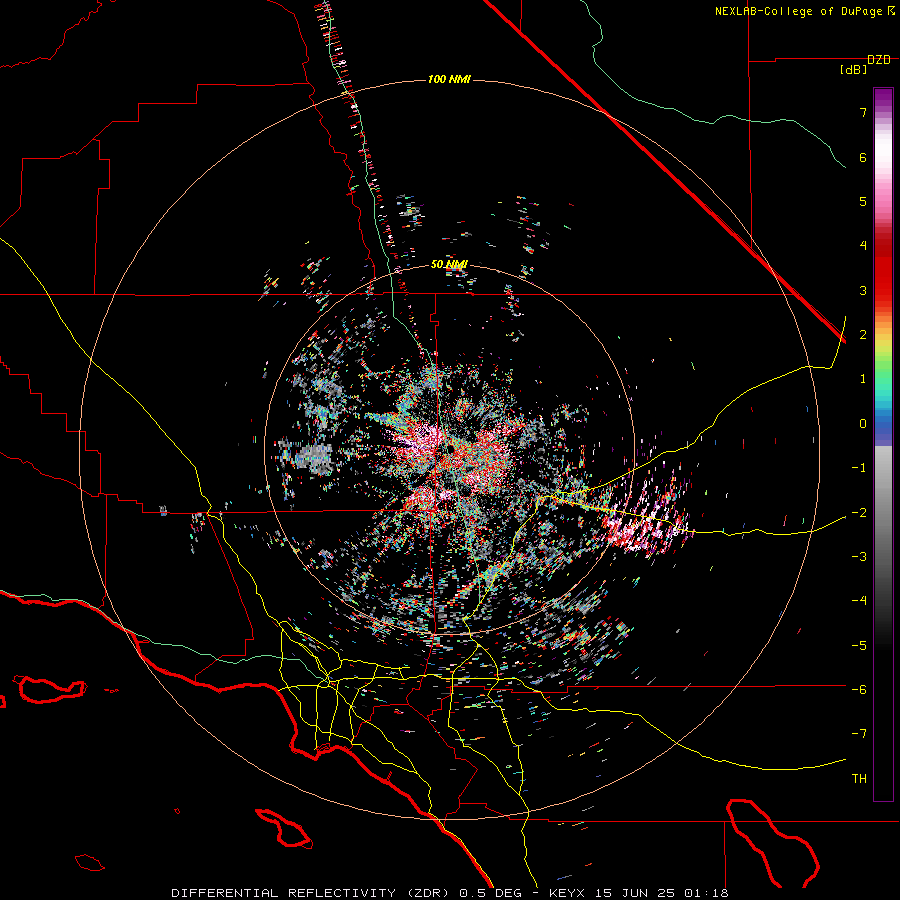Viewport: 900px width, 900px height.
Task: Click the DZD product label
Action: pyautogui.click(x=879, y=60)
